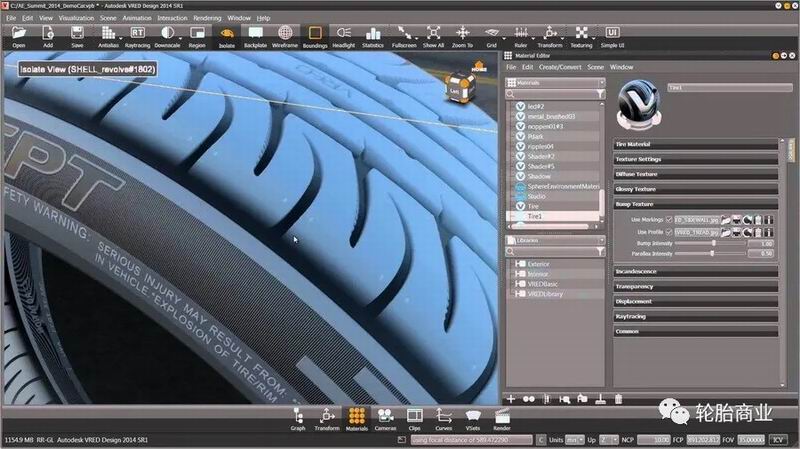This screenshot has width=800, height=449.
Task: Enable the Headlight icon
Action: click(343, 34)
